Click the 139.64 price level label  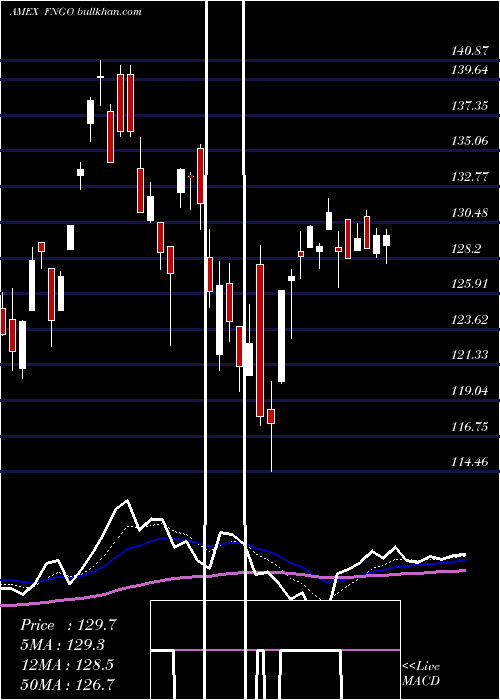(470, 70)
